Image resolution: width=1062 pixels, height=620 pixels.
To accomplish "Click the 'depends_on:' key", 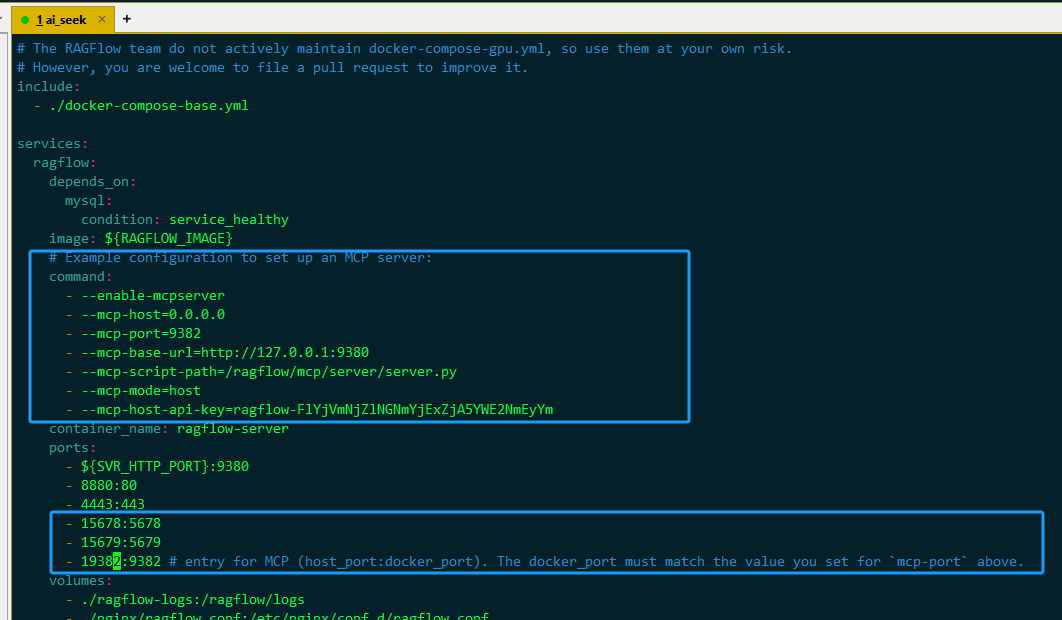I will (93, 182).
